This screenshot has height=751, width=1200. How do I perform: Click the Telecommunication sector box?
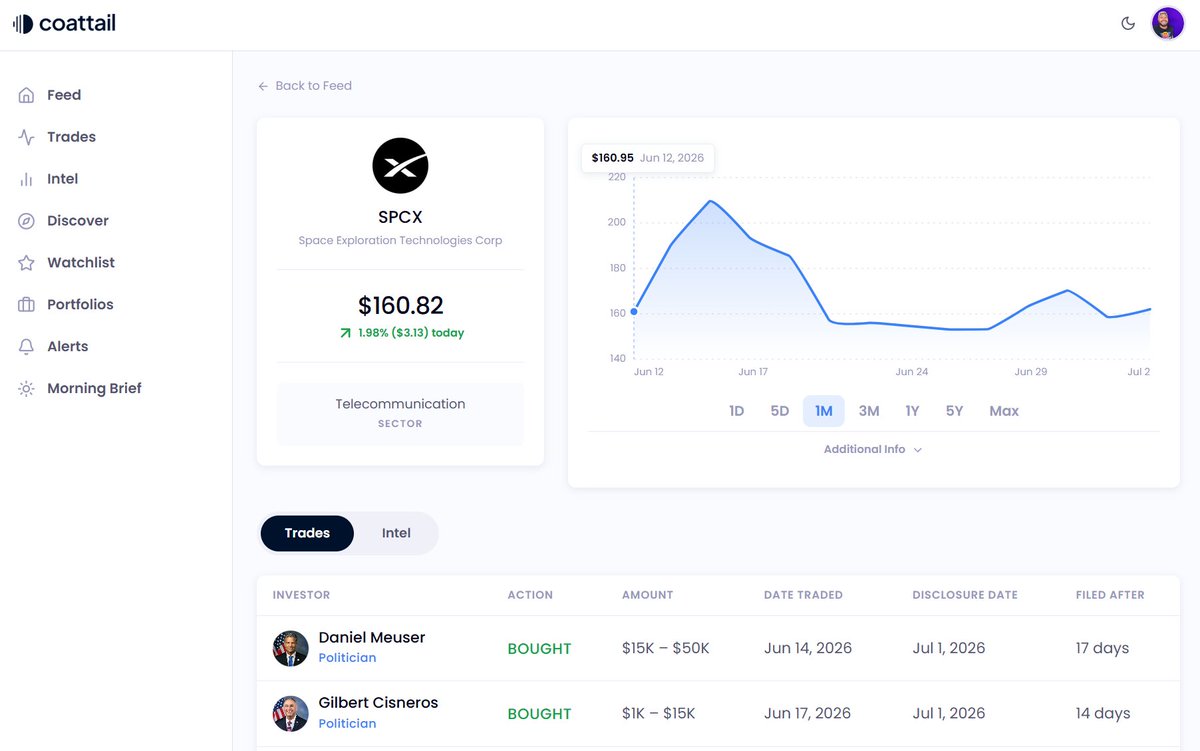click(x=400, y=414)
